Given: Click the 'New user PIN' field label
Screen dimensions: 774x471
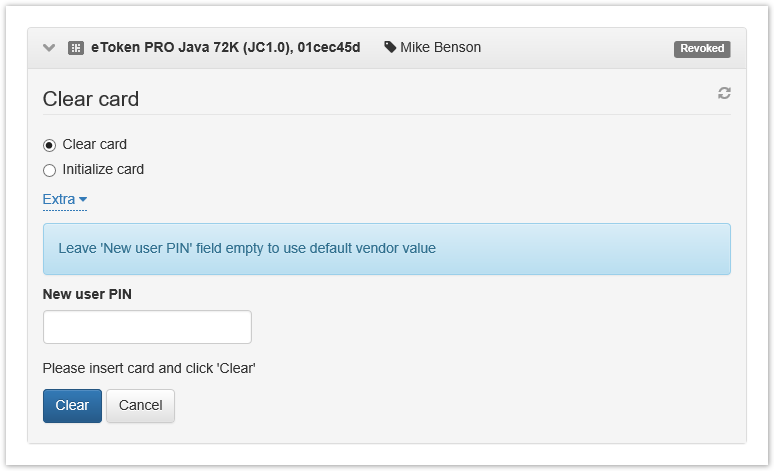Looking at the screenshot, I should [x=87, y=295].
